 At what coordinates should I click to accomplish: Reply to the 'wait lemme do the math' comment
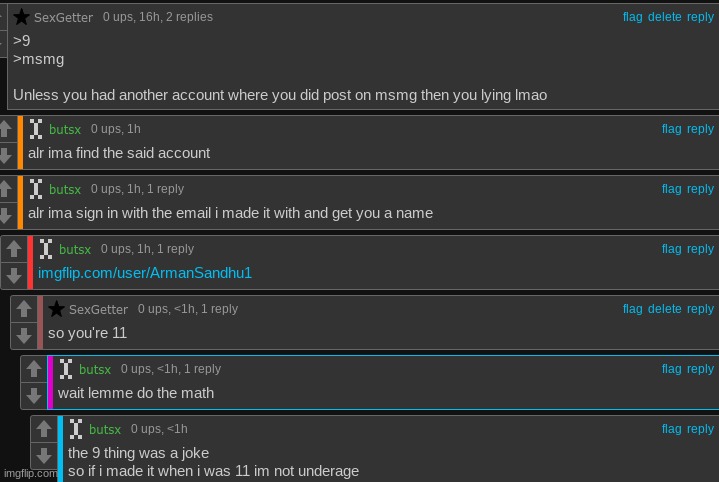pos(700,369)
